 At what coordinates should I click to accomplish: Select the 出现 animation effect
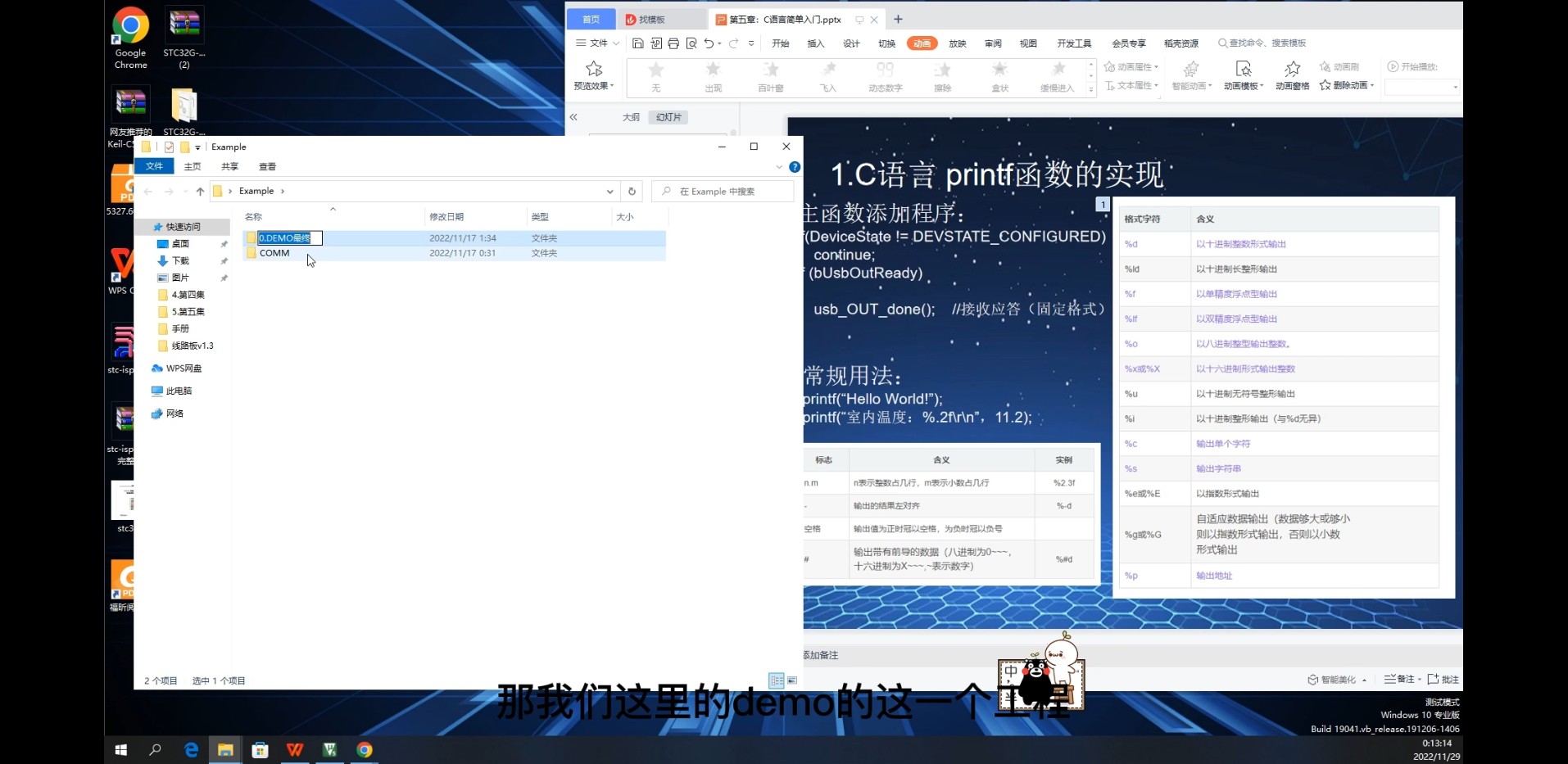tap(713, 77)
